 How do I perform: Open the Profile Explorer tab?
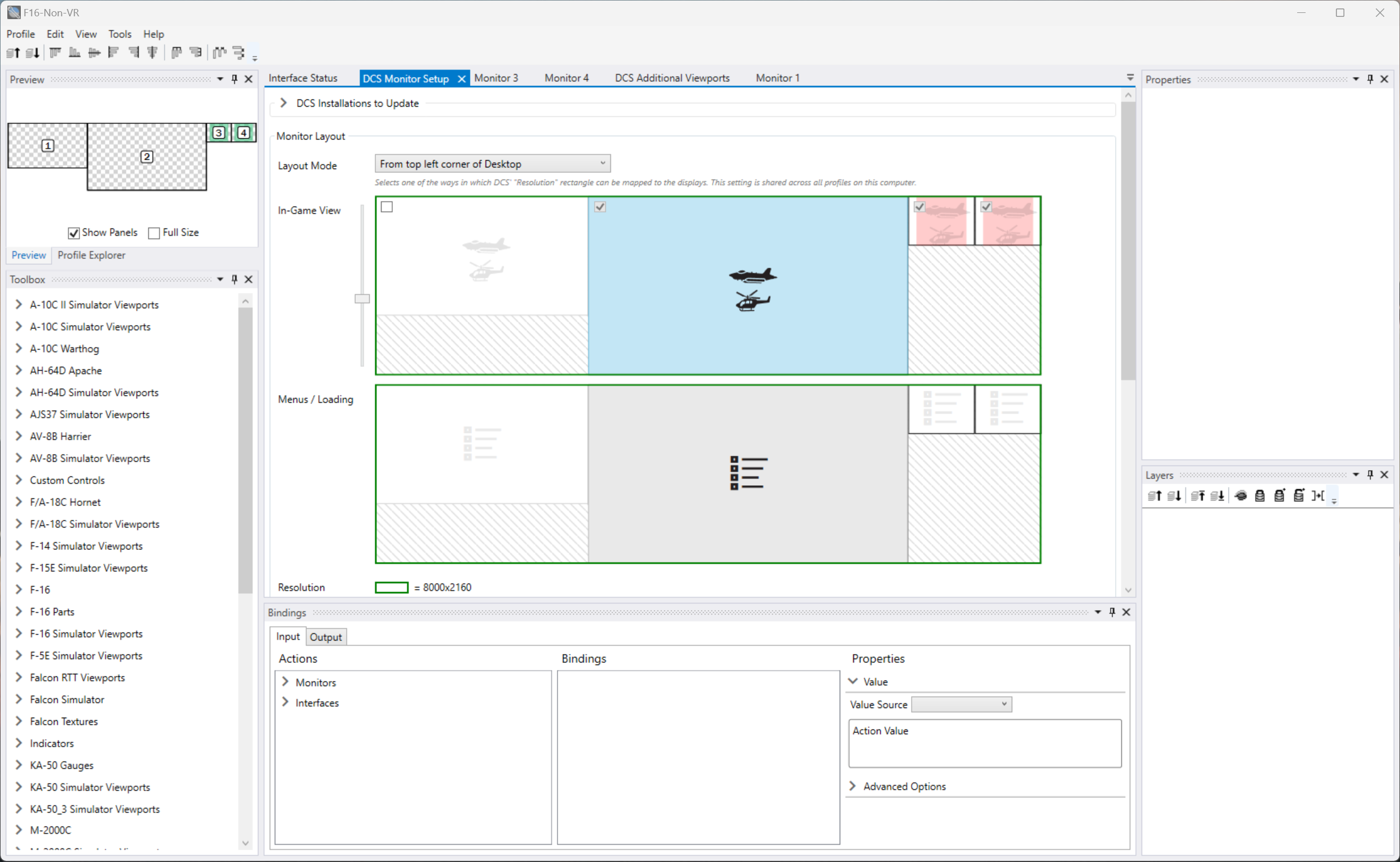pos(91,255)
